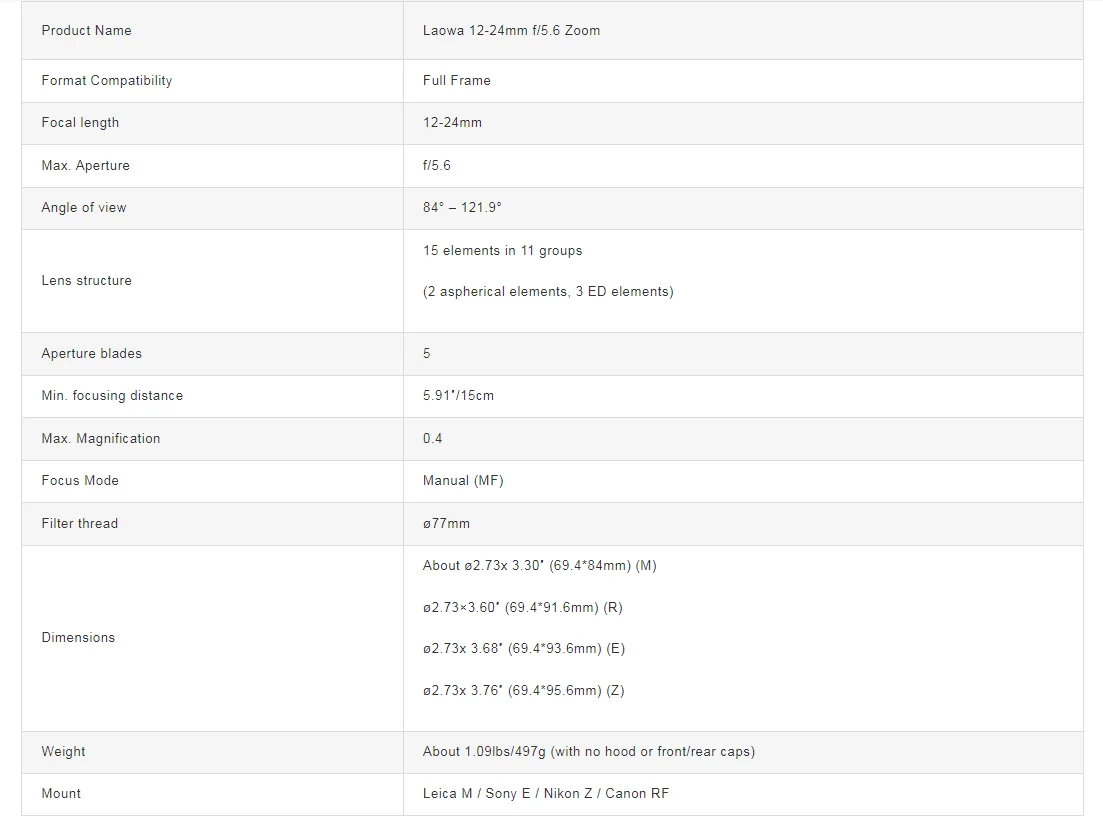The width and height of the screenshot is (1103, 818).
Task: Click the Lens structure label
Action: [86, 281]
